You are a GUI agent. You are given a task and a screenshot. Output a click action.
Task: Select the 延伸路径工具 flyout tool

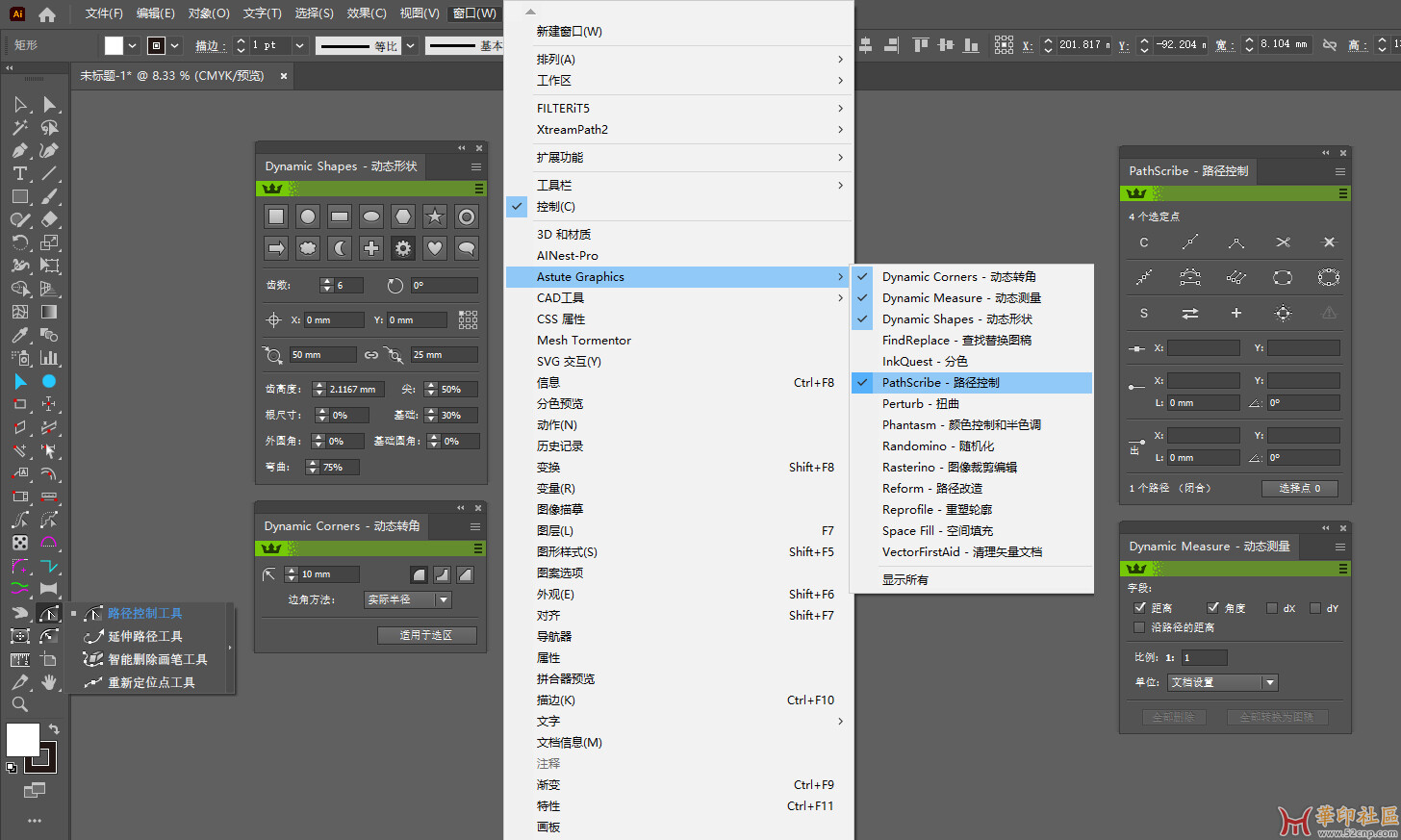(x=144, y=636)
